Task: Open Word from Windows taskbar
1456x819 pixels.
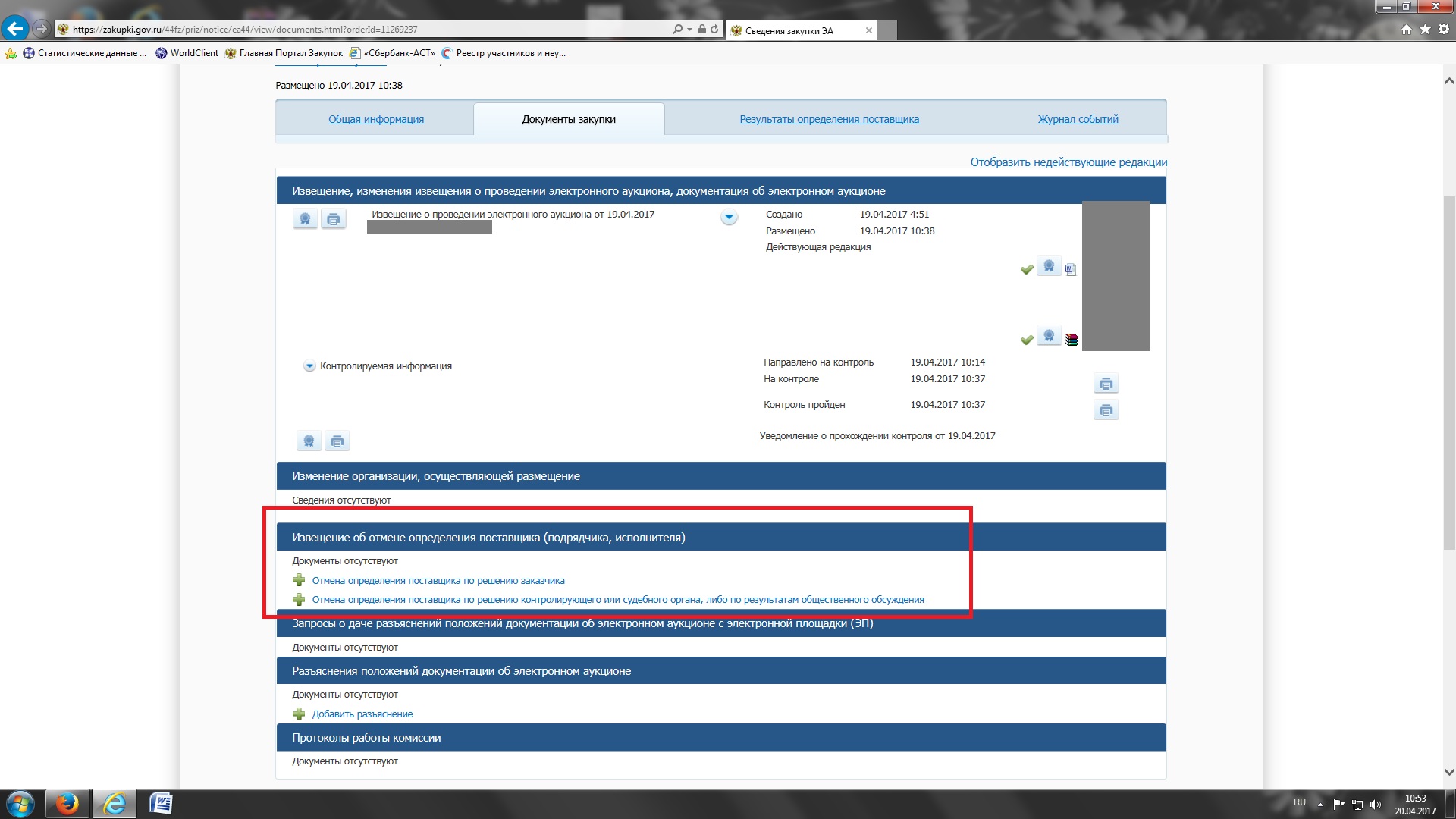Action: 161,803
